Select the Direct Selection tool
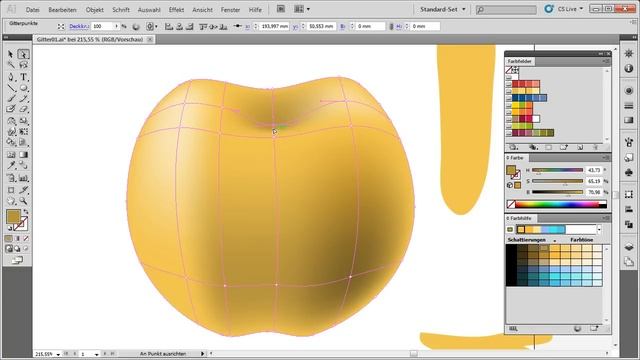 (24, 54)
